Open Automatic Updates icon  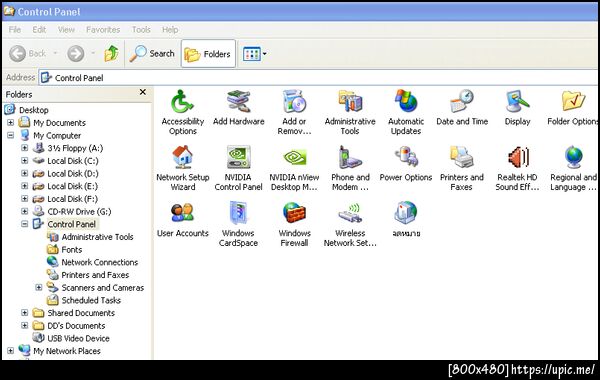coord(406,101)
